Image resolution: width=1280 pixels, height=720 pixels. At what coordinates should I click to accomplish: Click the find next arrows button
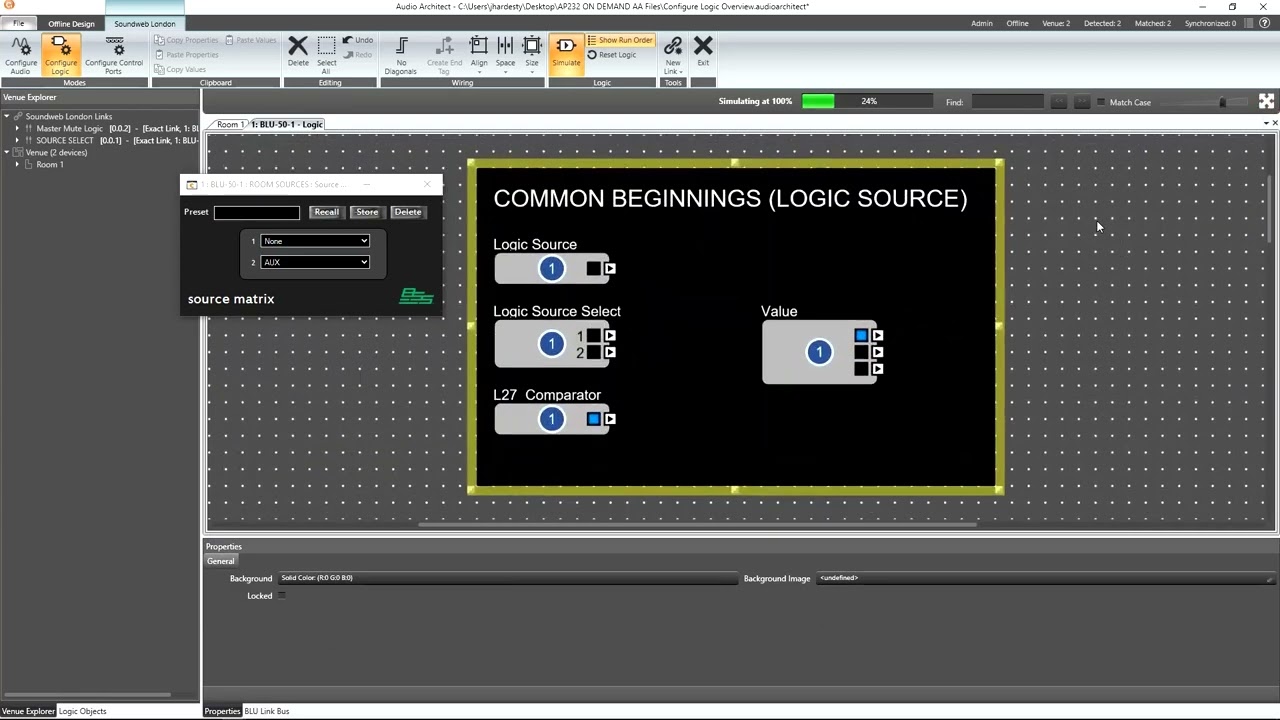point(1081,102)
